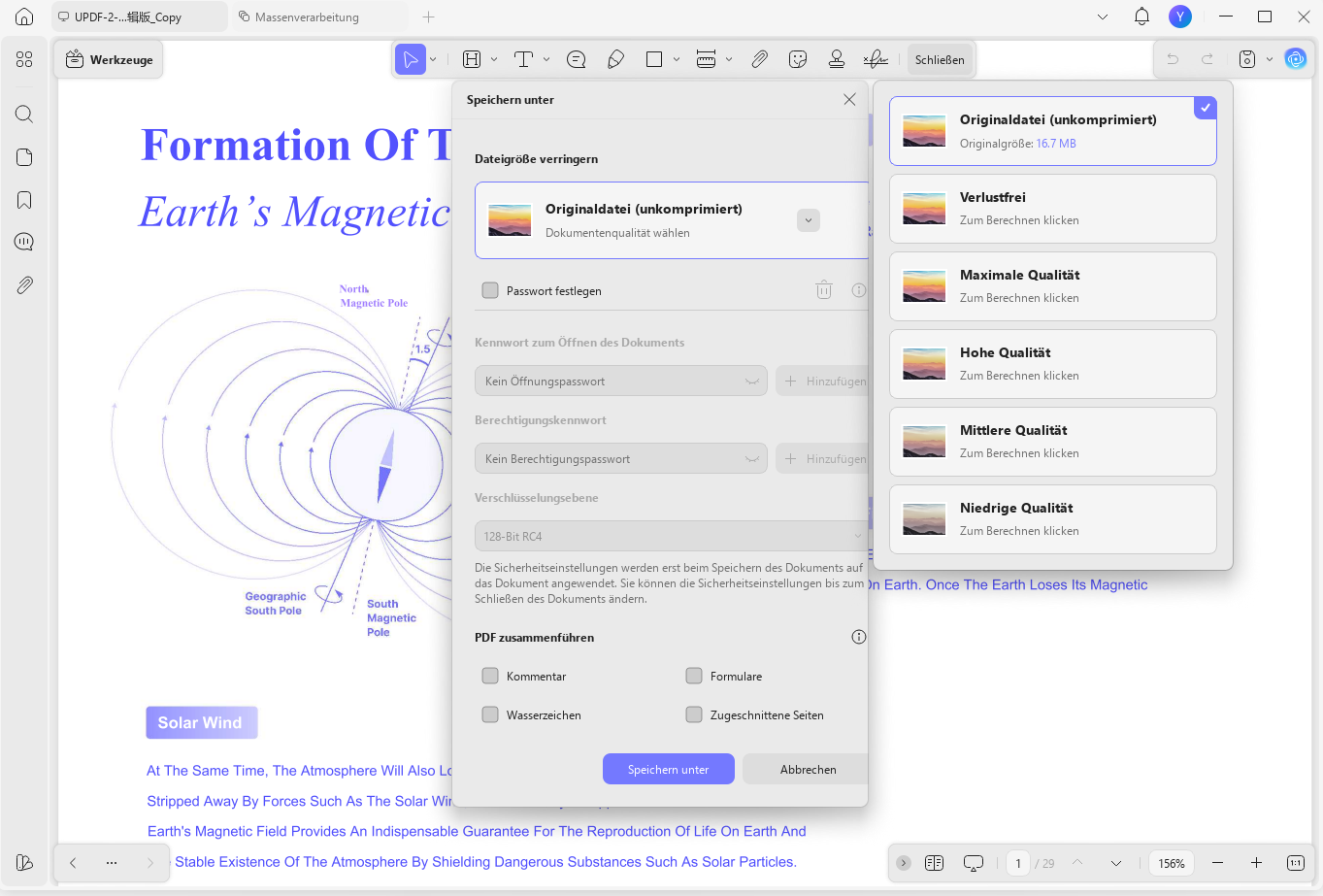Viewport: 1323px width, 896px height.
Task: Check the Zugeschnittene Seiten checkbox
Action: (x=694, y=714)
